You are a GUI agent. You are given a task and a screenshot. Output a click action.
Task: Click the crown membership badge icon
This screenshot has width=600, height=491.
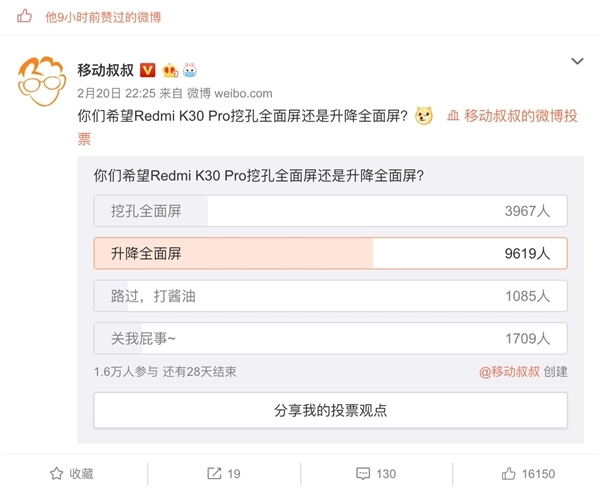tap(170, 70)
